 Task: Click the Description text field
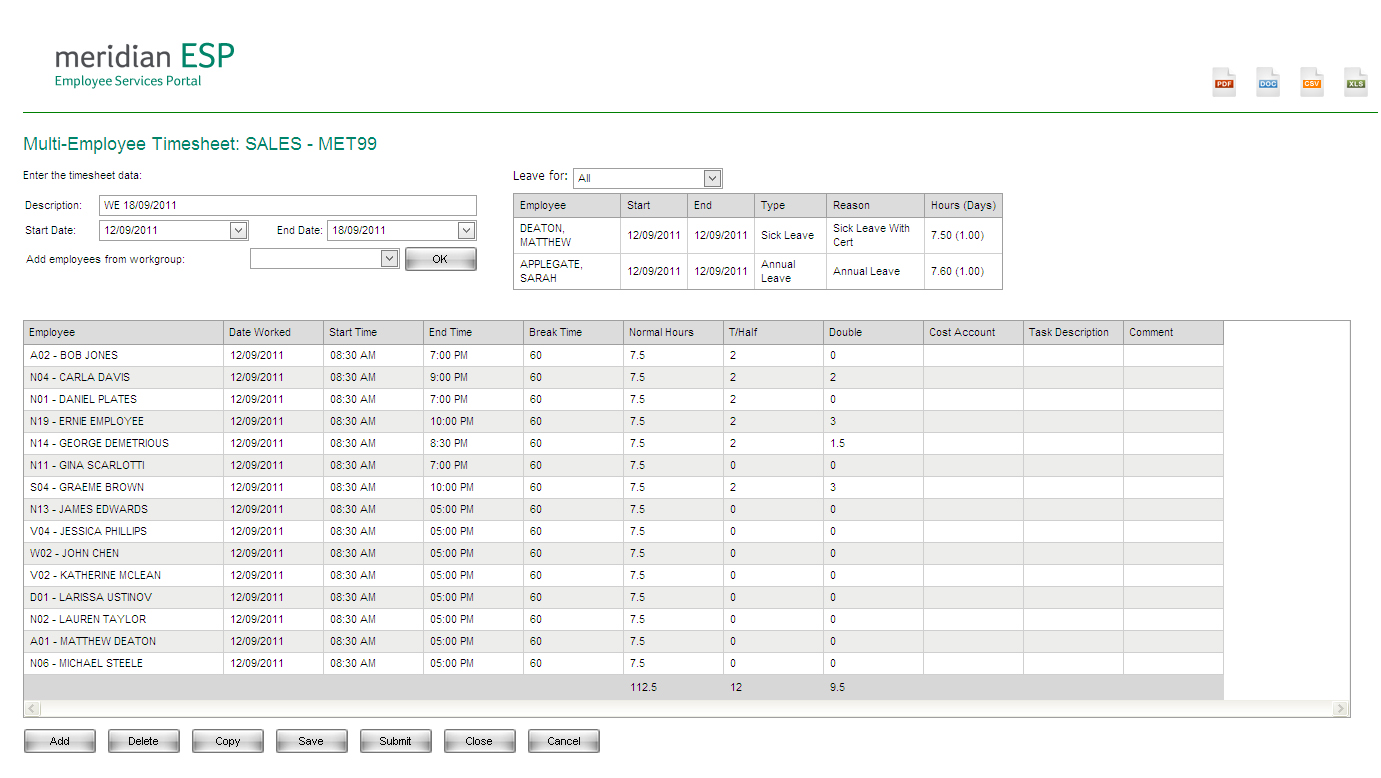(x=288, y=206)
